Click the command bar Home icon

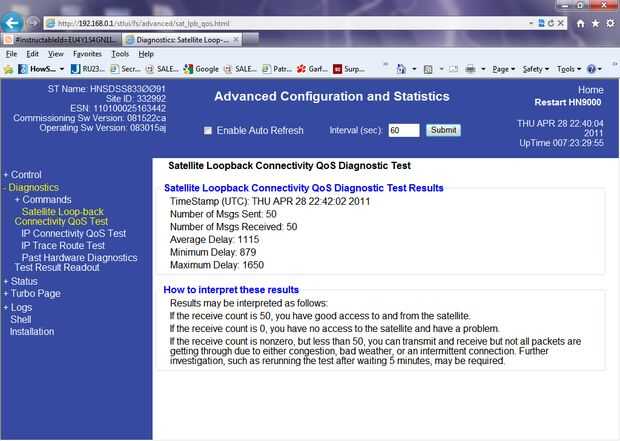(401, 69)
